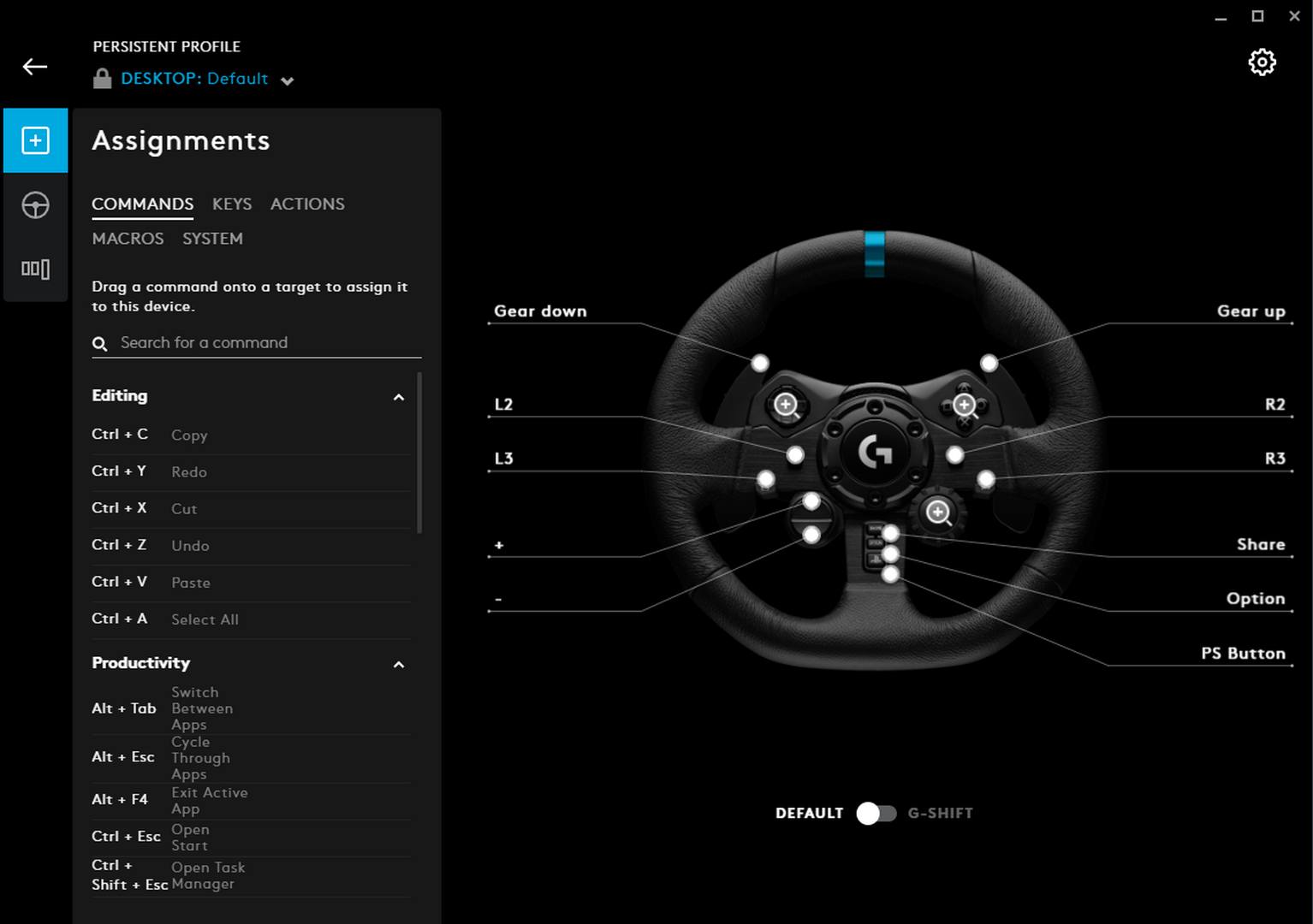Open the Assignments plus-icon sidebar tab
Viewport: 1313px width, 924px height.
coord(35,140)
